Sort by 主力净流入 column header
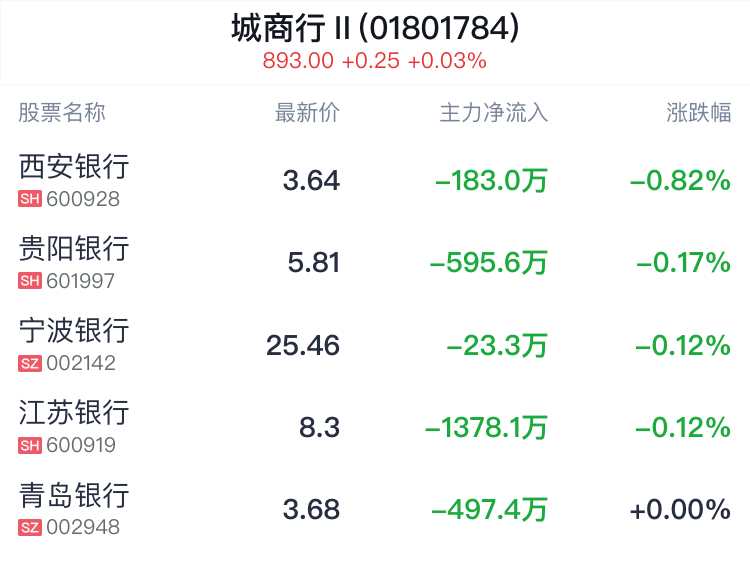 (494, 113)
